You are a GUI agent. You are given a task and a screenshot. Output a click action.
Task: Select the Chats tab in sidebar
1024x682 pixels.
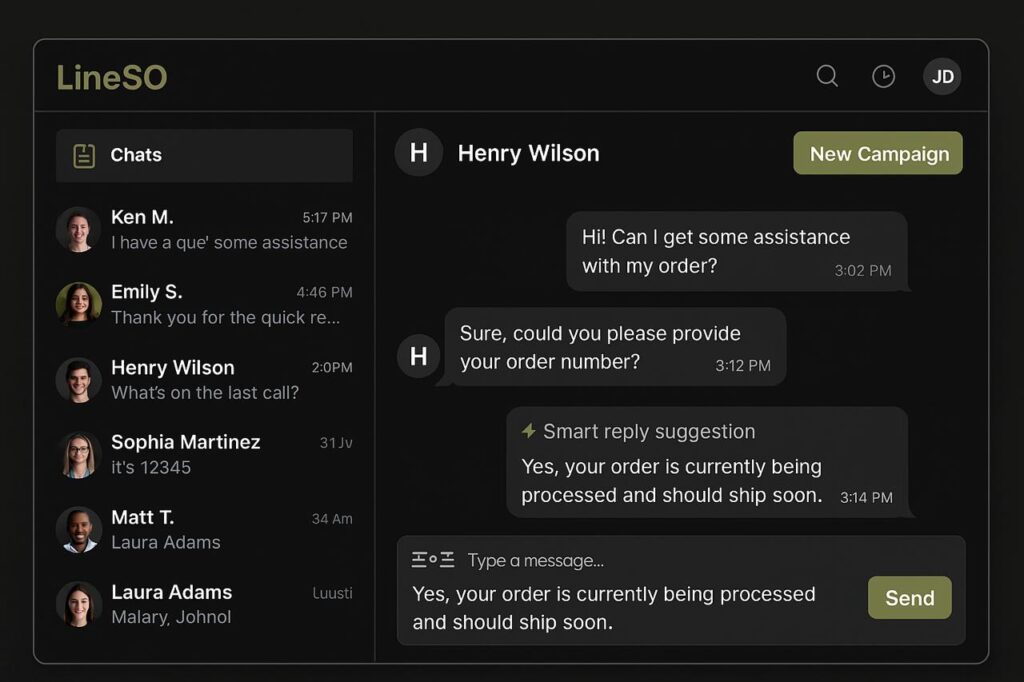click(204, 155)
